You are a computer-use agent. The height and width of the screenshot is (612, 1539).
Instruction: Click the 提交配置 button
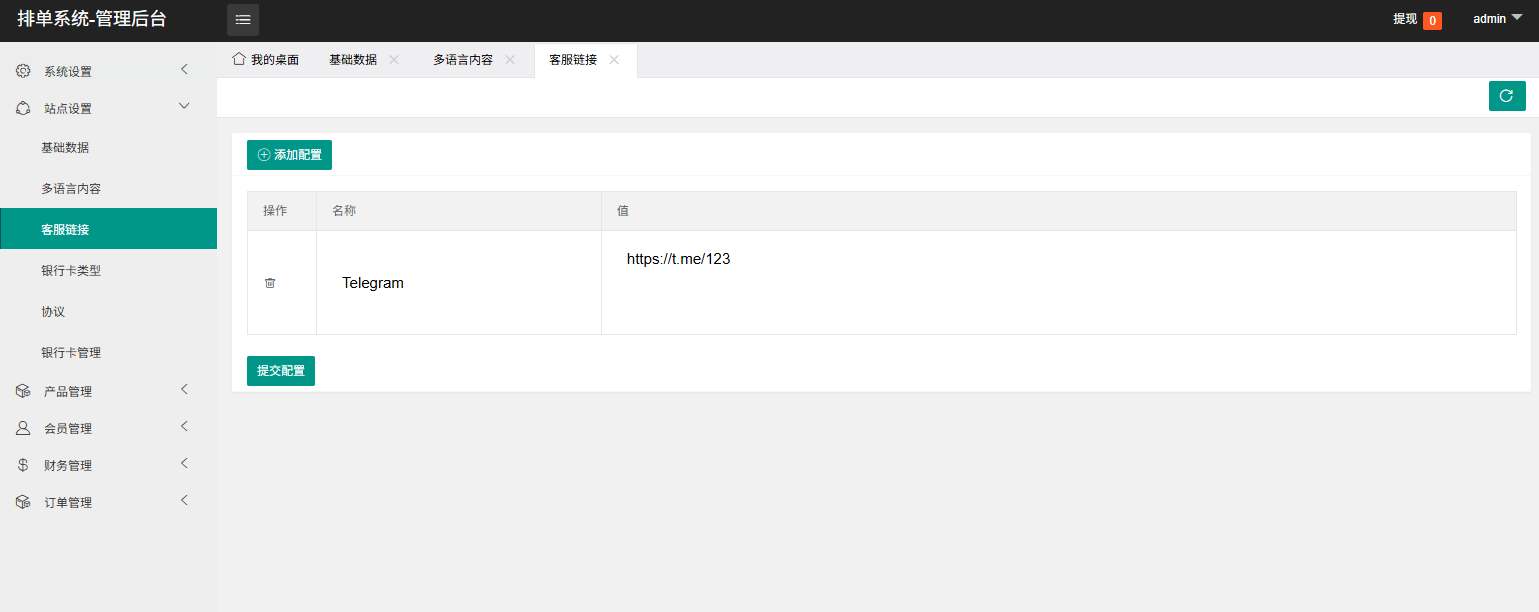pyautogui.click(x=281, y=371)
